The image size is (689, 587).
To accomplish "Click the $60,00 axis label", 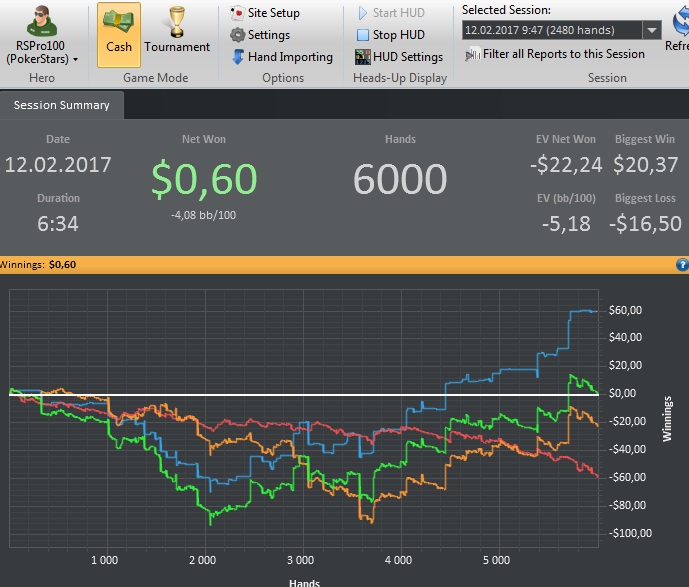I will pos(625,310).
